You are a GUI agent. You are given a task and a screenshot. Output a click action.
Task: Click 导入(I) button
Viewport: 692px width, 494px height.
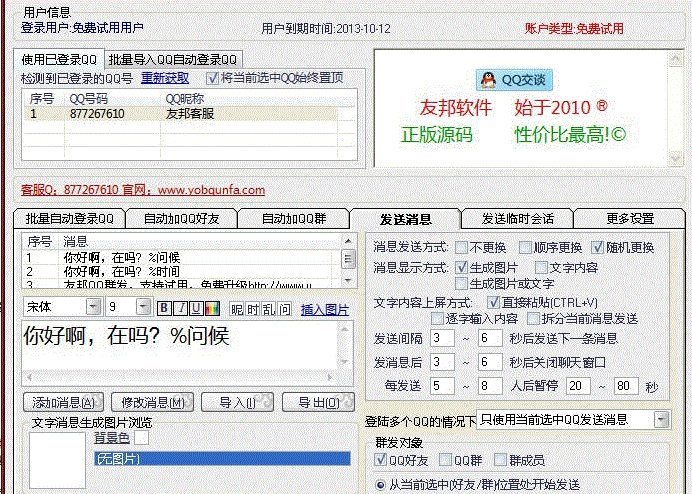(237, 402)
